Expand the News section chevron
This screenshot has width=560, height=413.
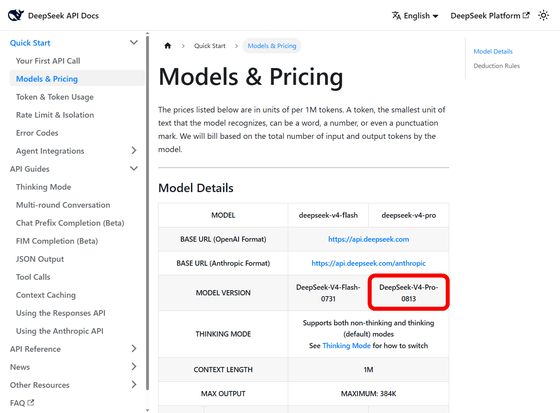pyautogui.click(x=134, y=366)
